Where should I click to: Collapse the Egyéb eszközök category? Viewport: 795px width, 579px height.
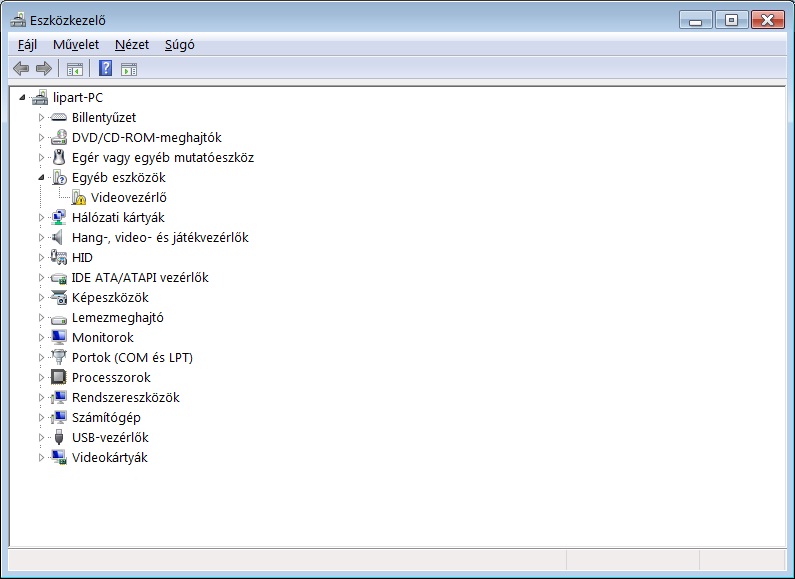(x=42, y=177)
